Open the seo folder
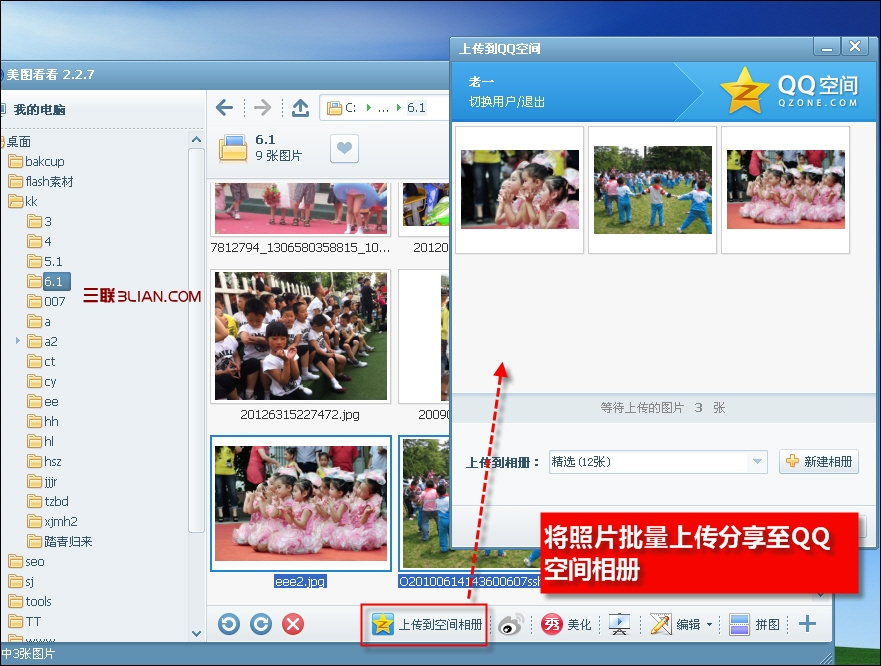Viewport: 881px width, 666px height. click(26, 561)
